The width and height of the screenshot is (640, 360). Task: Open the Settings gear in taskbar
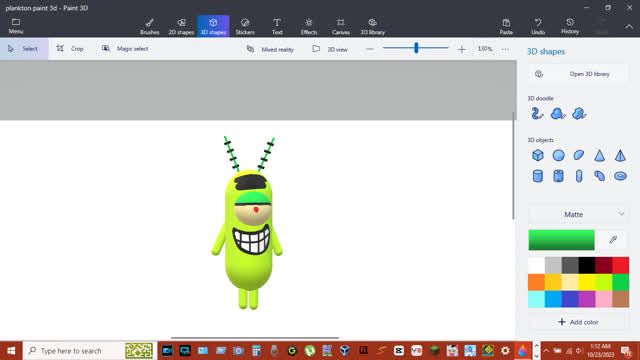505,351
